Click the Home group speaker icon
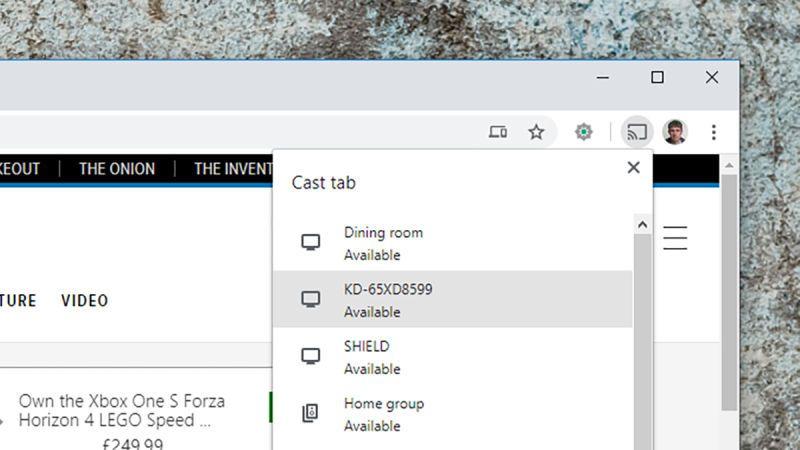Screen dimensions: 800x450 [x=310, y=413]
